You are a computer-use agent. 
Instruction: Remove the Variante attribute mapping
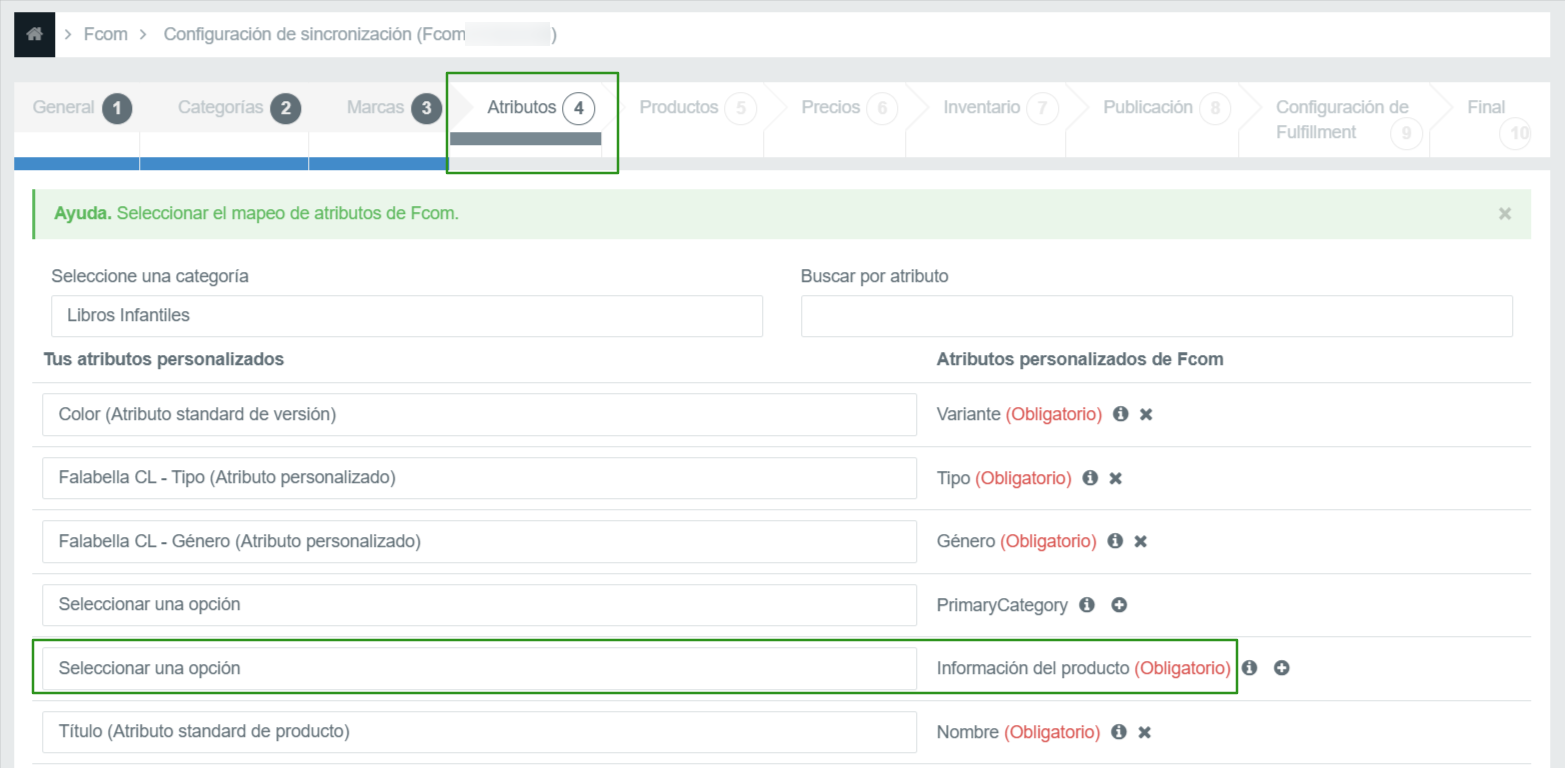click(x=1146, y=414)
